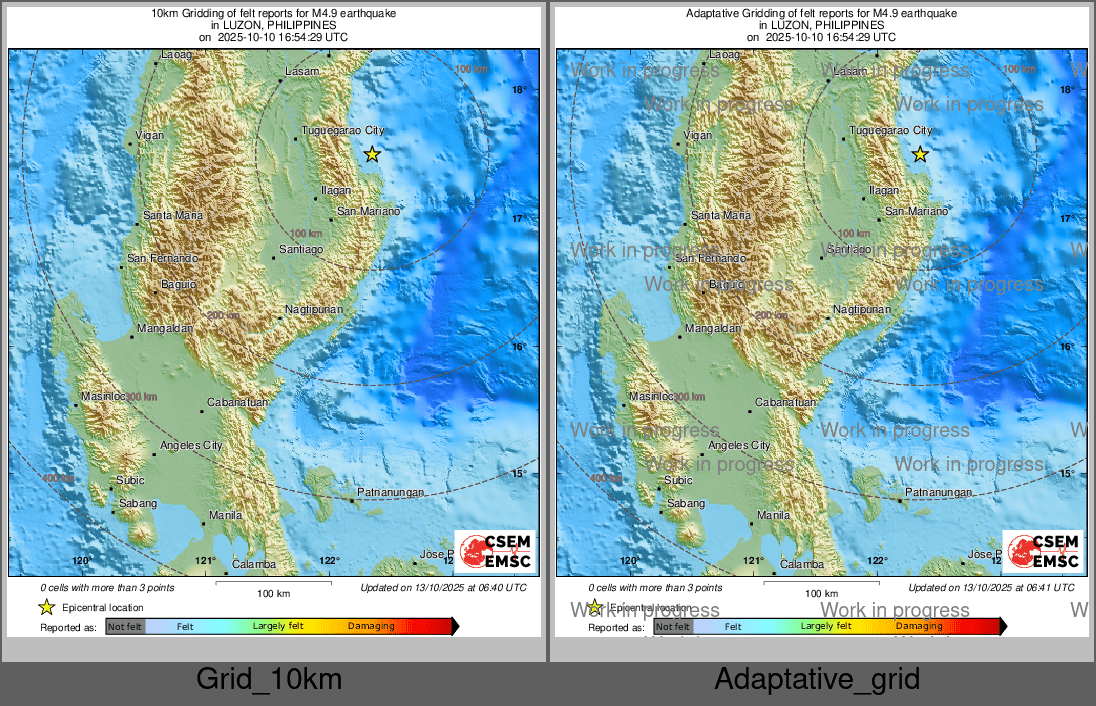1096x706 pixels.
Task: Click the CSEM EMSC logo on the Adaptative_grid map
Action: click(1044, 552)
